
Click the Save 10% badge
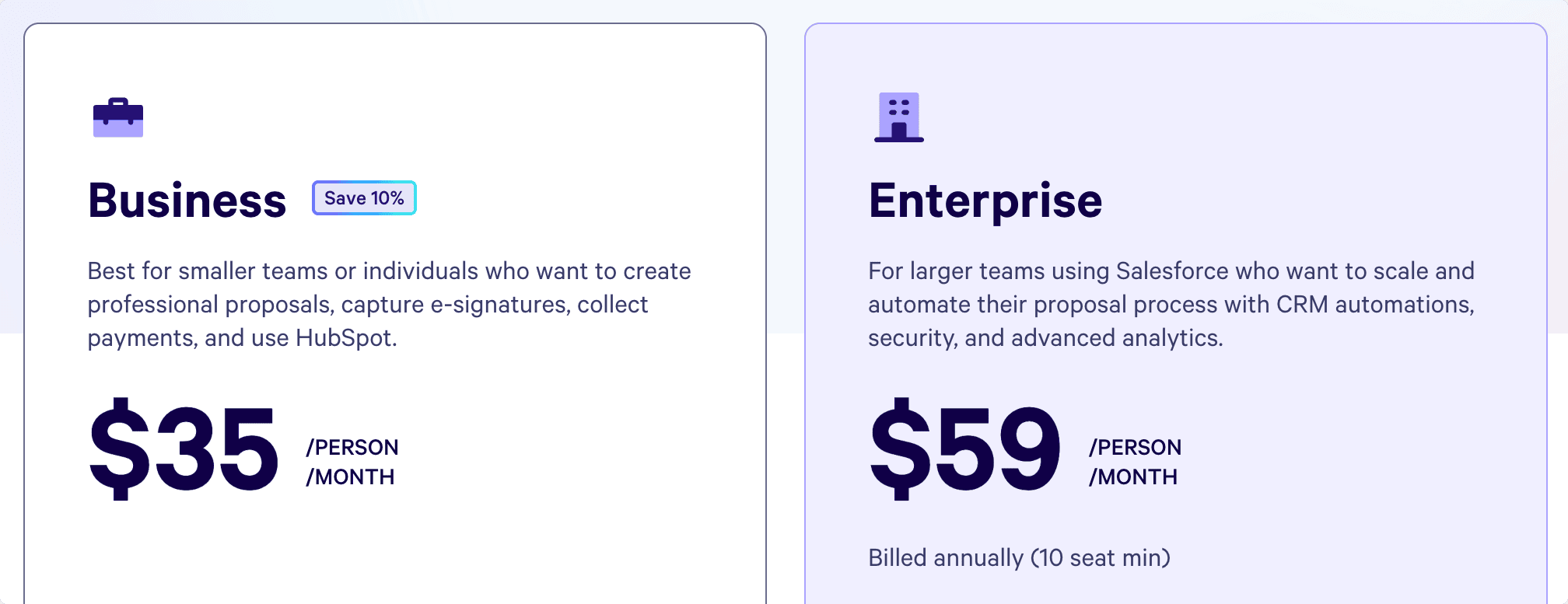(x=364, y=198)
